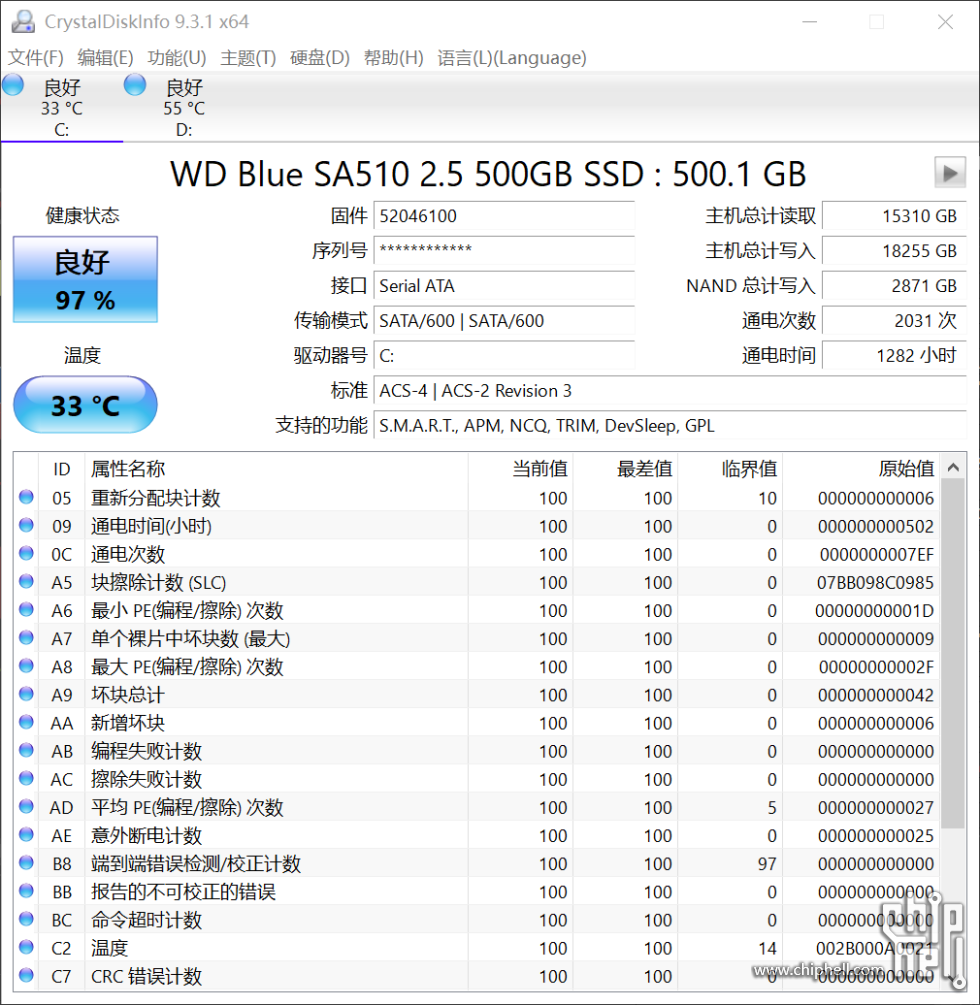Image resolution: width=980 pixels, height=1005 pixels.
Task: Click the 属性名称 column header
Action: point(276,469)
